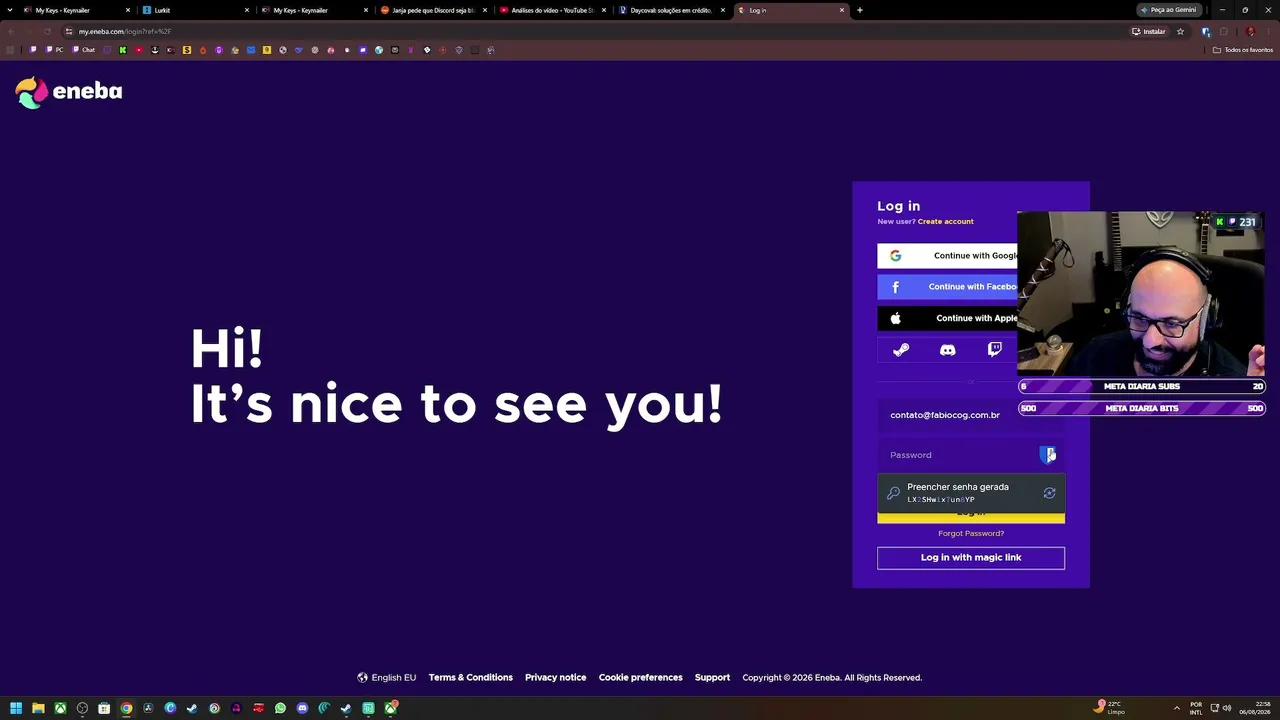Image resolution: width=1280 pixels, height=720 pixels.
Task: Regenerate the suggested password
Action: 1049,493
